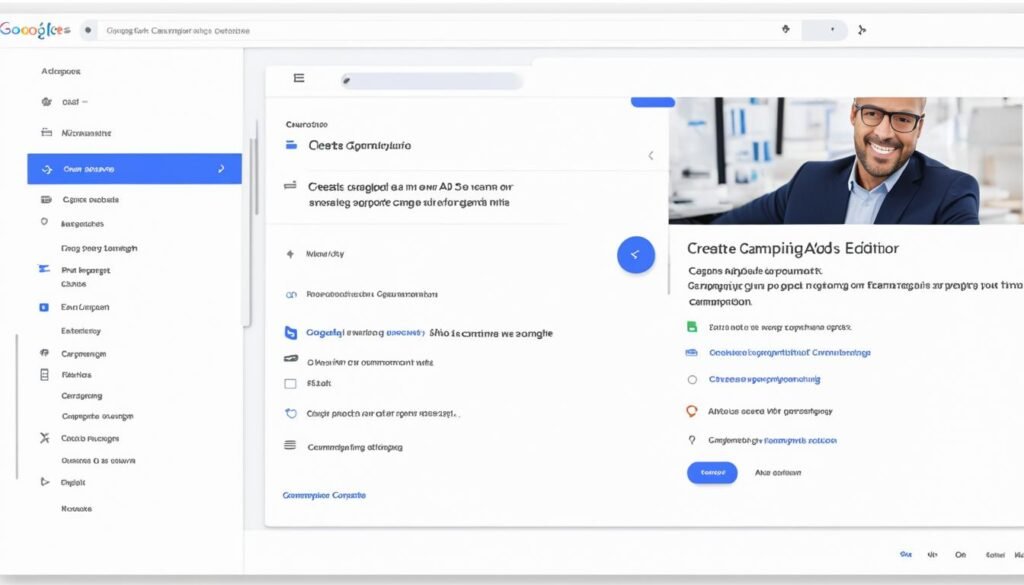Viewport: 1024px width, 585px height.
Task: Open the sidebar entry beside the crossed tools icon
Action: click(90, 439)
